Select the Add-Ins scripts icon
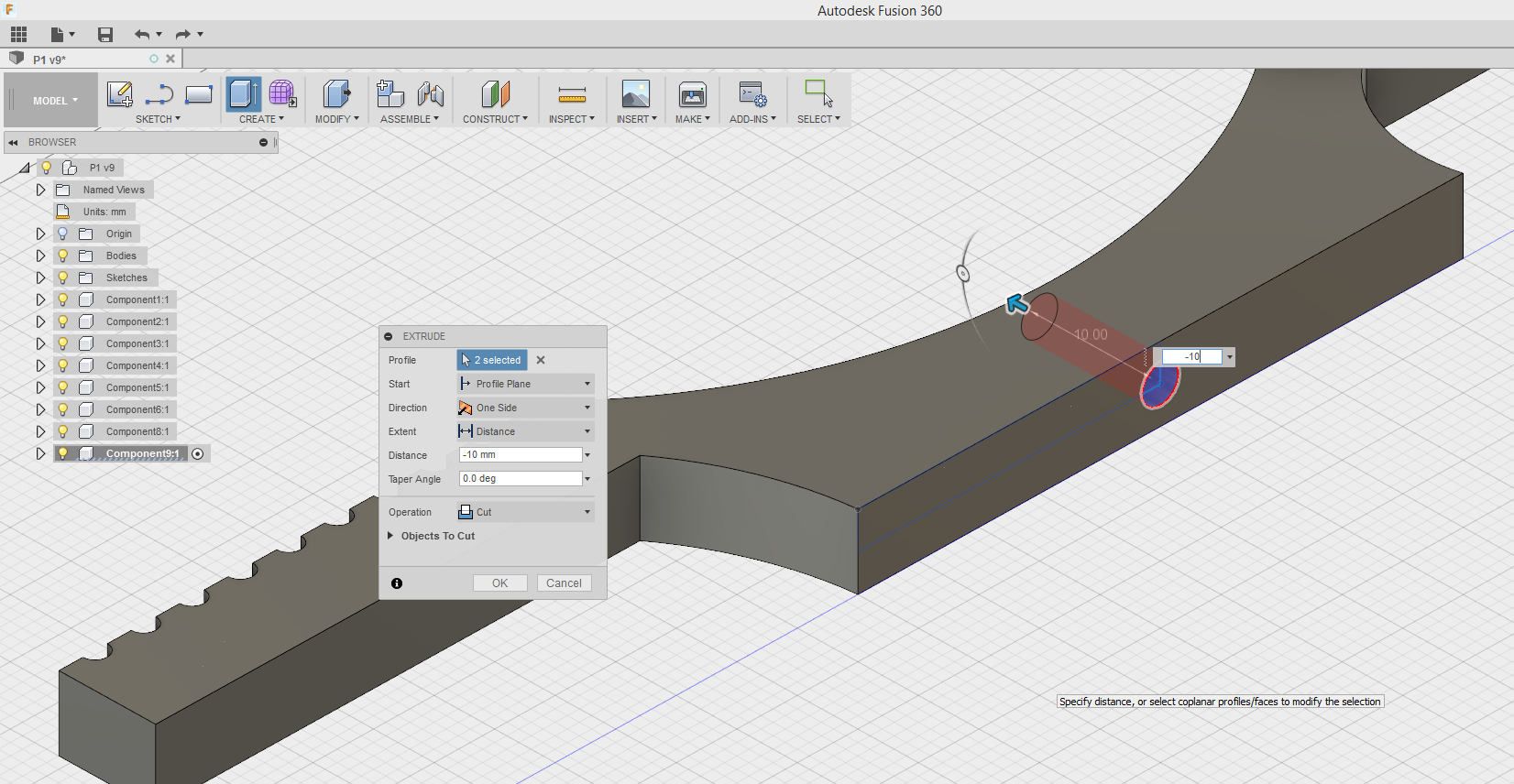This screenshot has width=1514, height=784. (752, 94)
